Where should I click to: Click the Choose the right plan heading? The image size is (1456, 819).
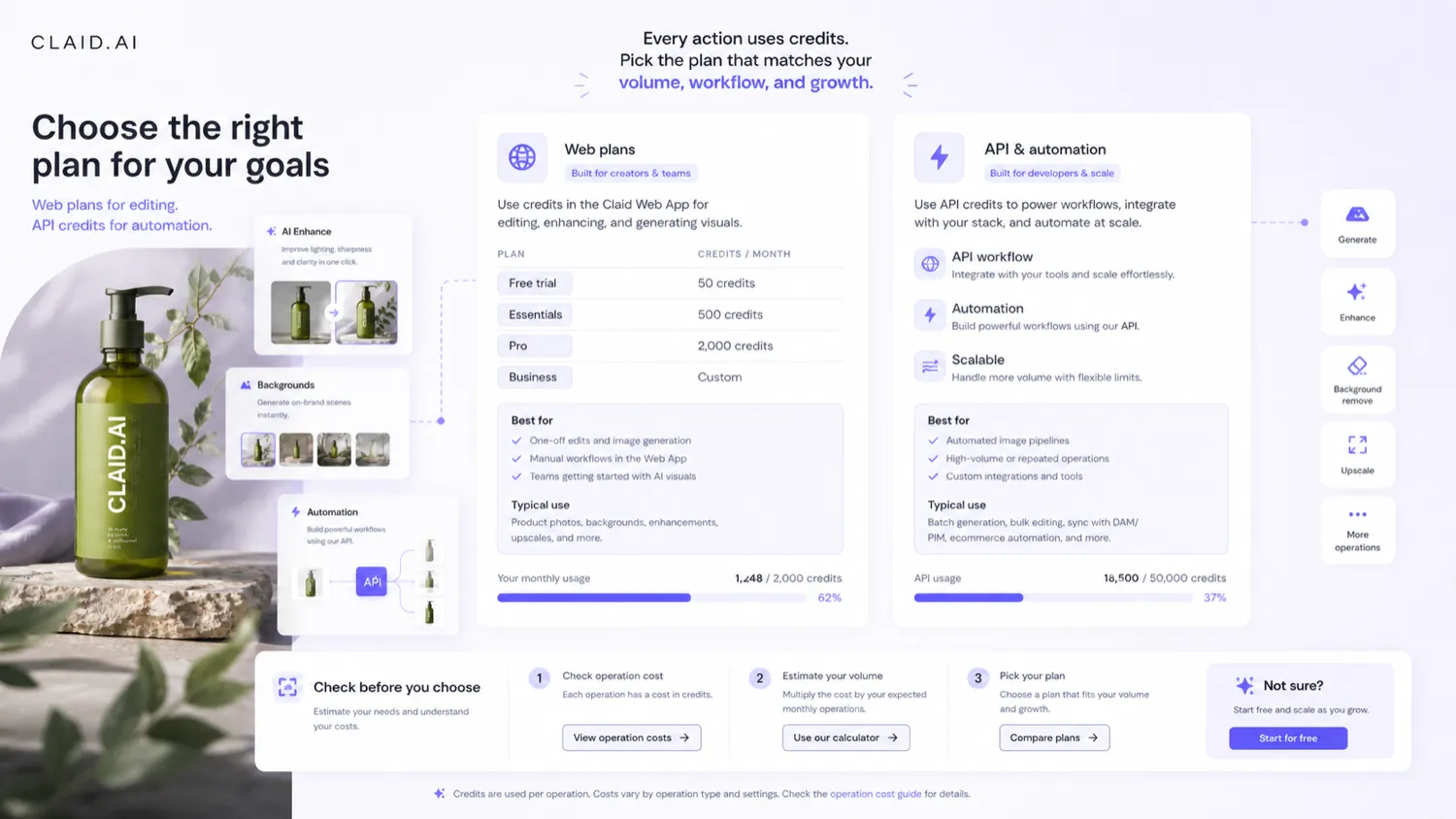coord(181,146)
